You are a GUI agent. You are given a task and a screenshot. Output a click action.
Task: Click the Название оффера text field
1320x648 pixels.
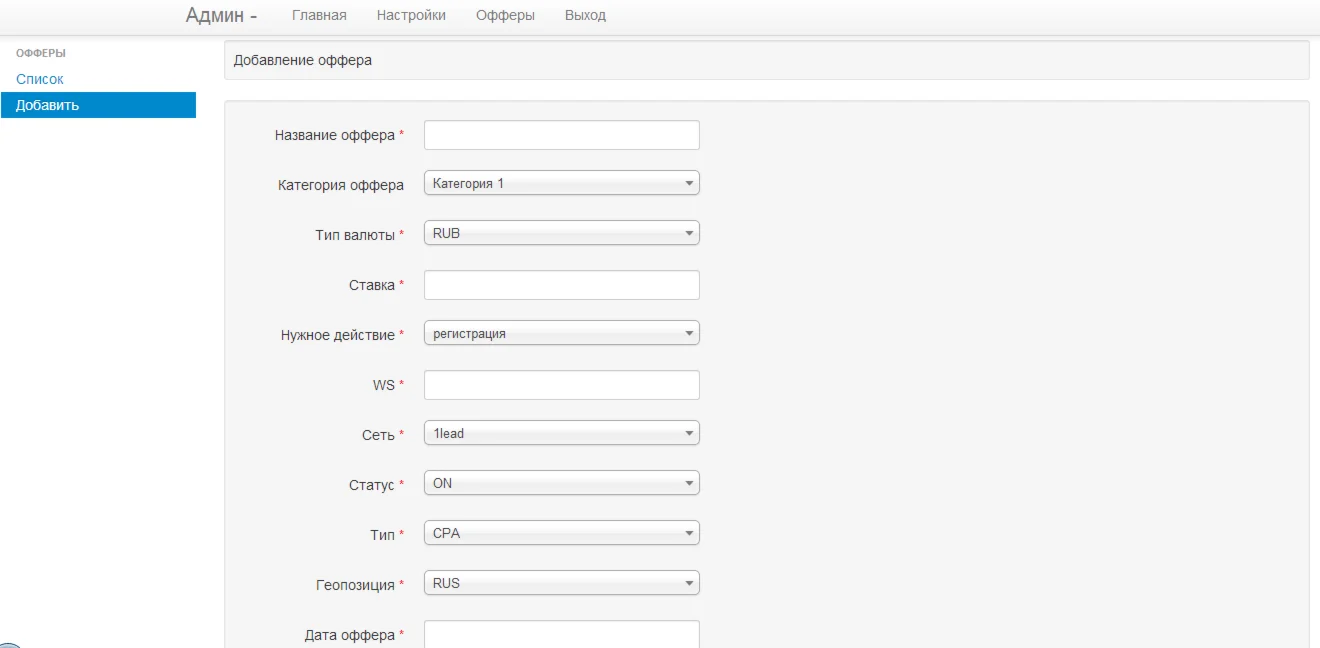561,135
